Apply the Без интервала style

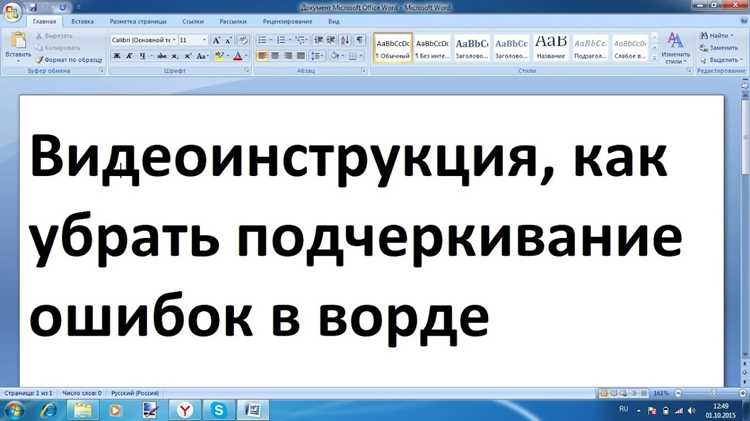coord(432,48)
